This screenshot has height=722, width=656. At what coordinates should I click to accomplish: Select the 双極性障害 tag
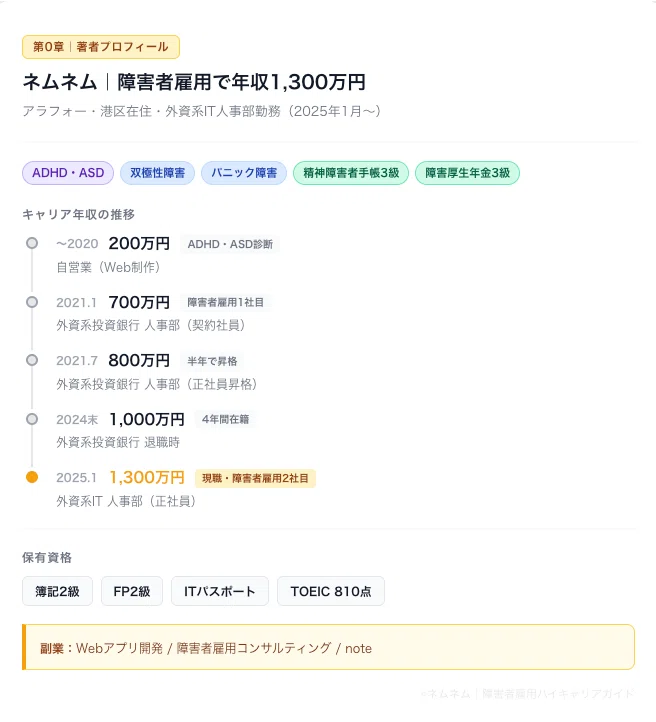[x=157, y=173]
